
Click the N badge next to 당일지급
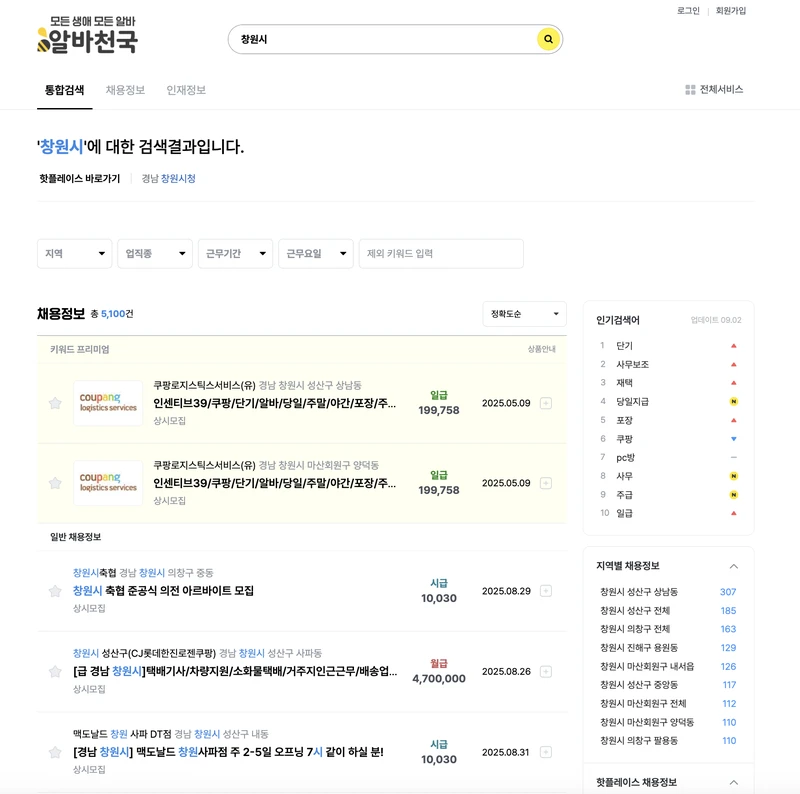click(734, 401)
